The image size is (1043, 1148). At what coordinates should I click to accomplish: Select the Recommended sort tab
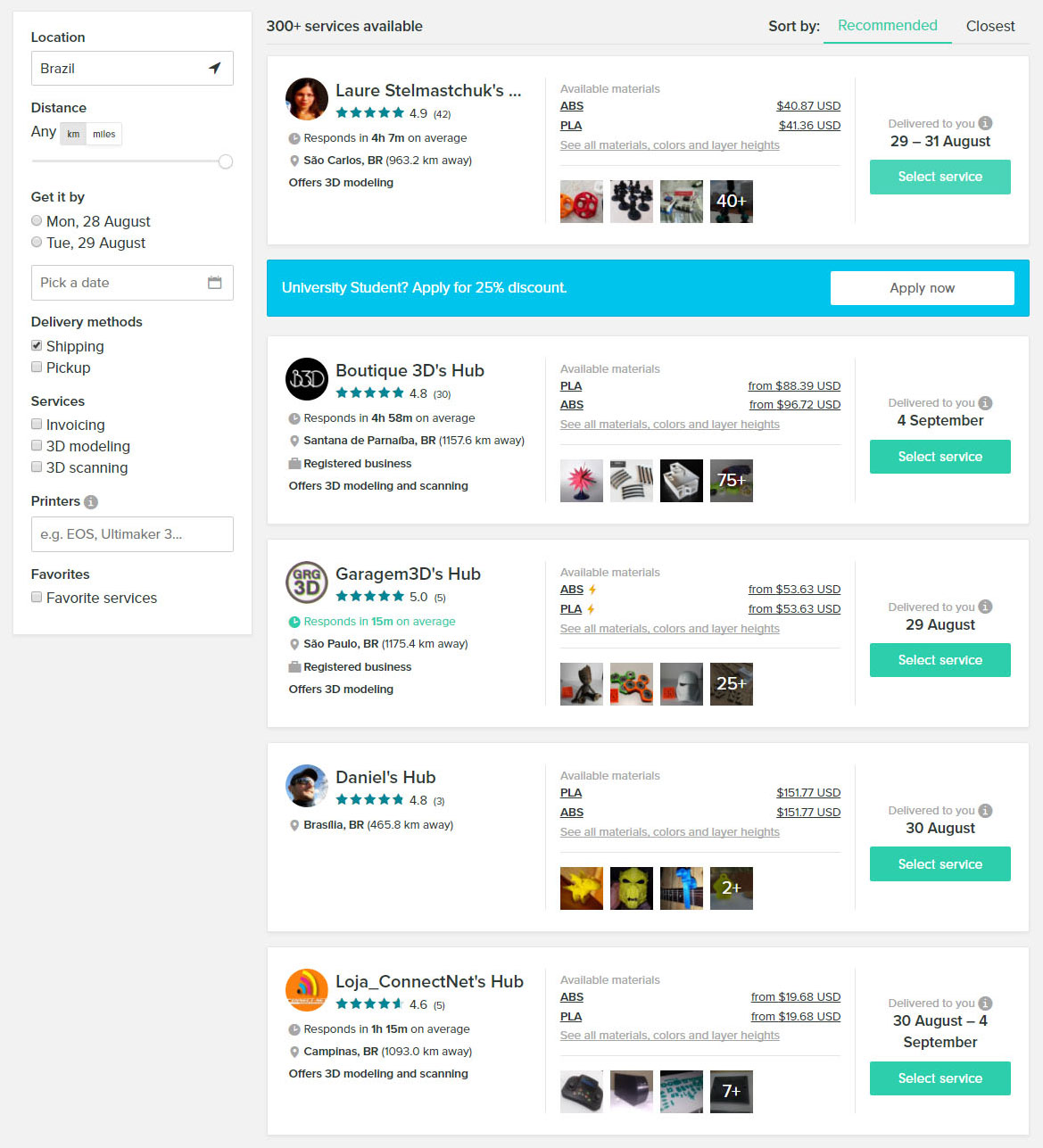point(888,26)
